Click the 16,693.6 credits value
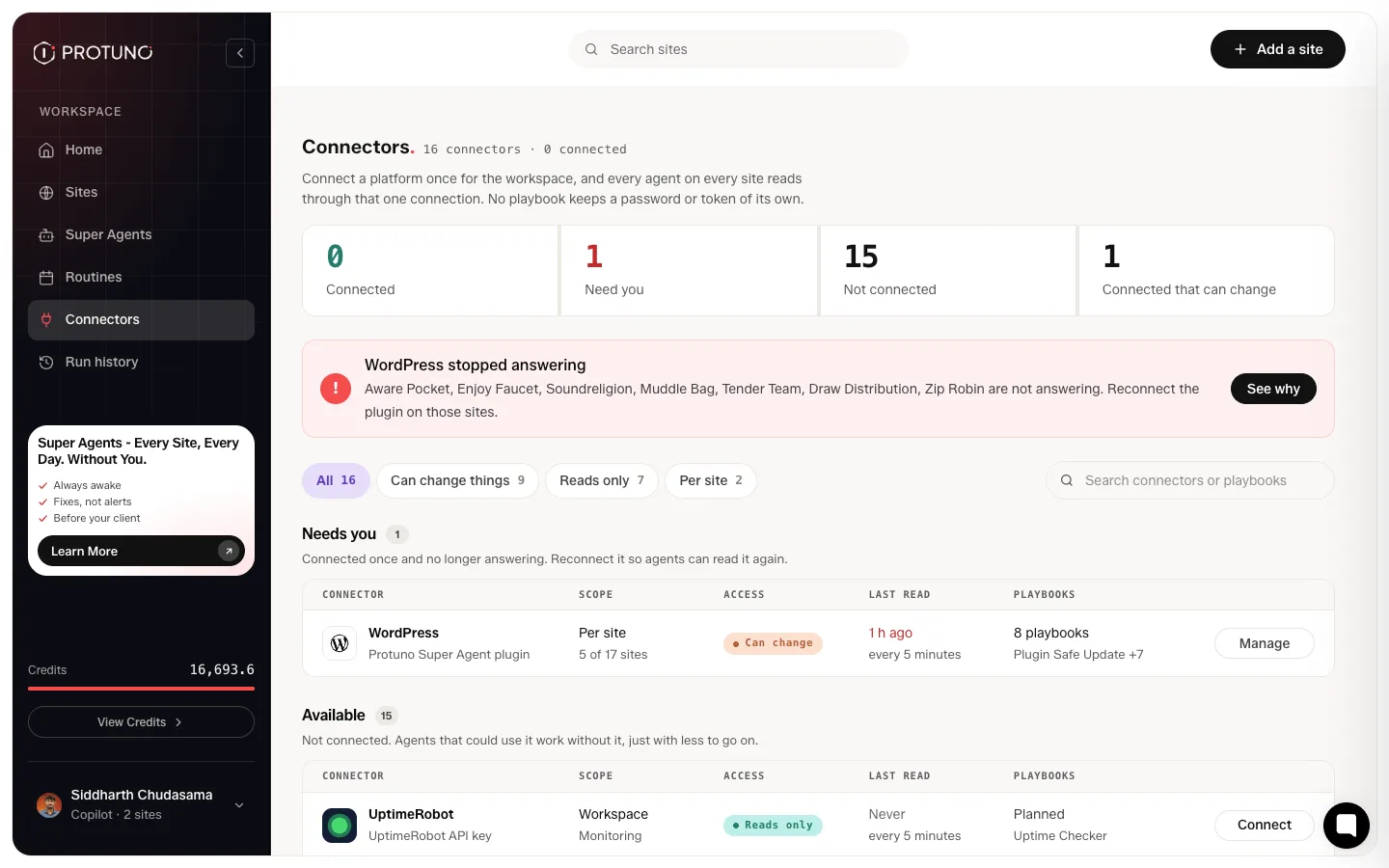Screen dimensions: 1389x868 [222, 669]
